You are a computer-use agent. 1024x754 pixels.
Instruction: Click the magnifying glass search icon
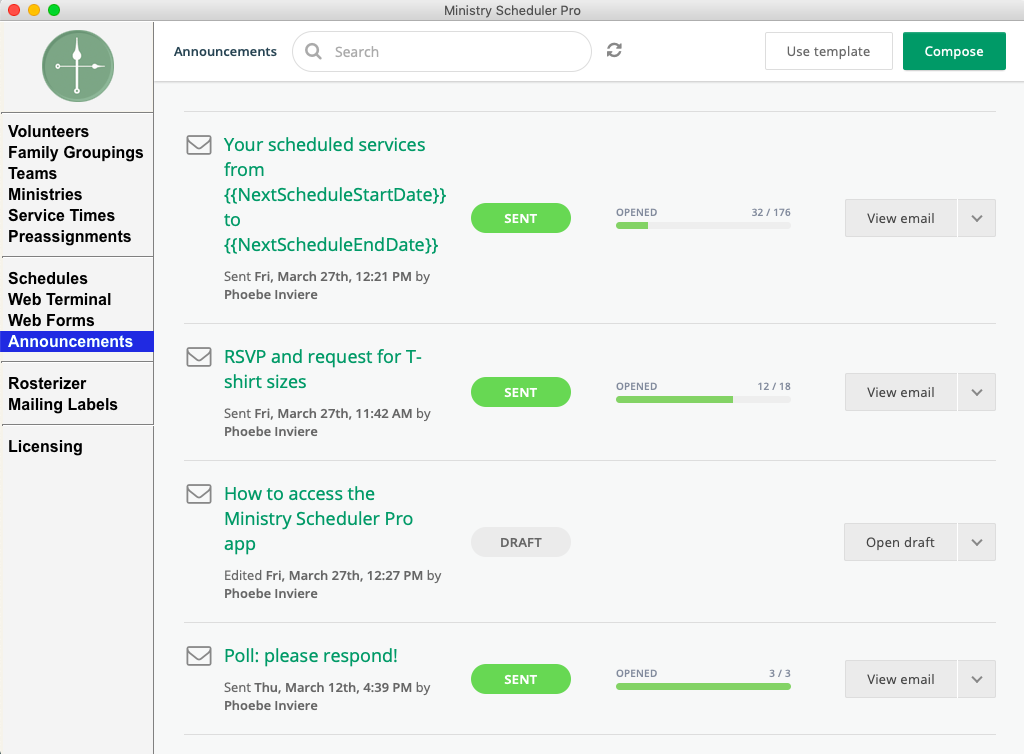coord(313,51)
